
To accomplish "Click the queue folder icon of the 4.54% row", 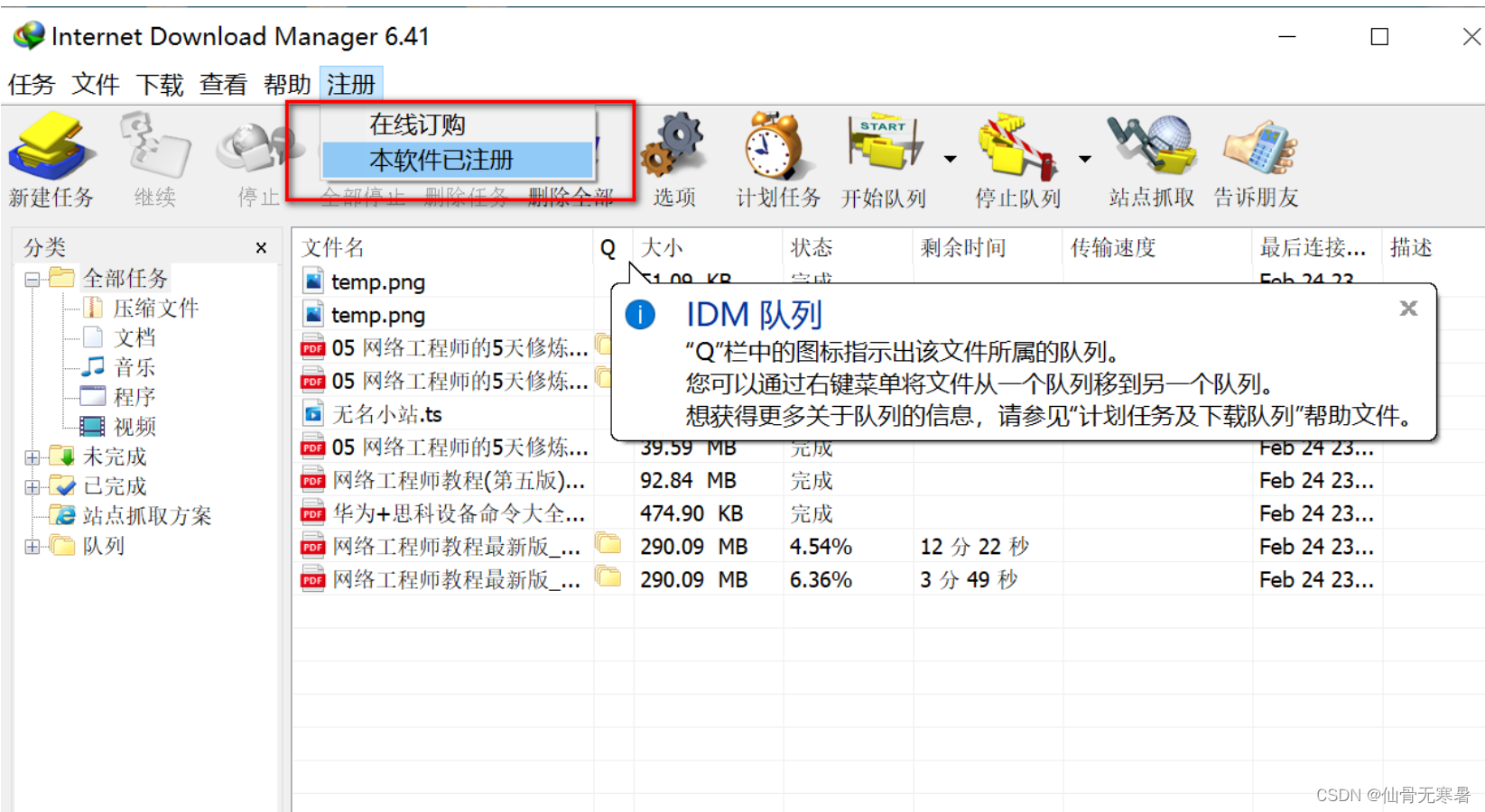I will coord(609,543).
